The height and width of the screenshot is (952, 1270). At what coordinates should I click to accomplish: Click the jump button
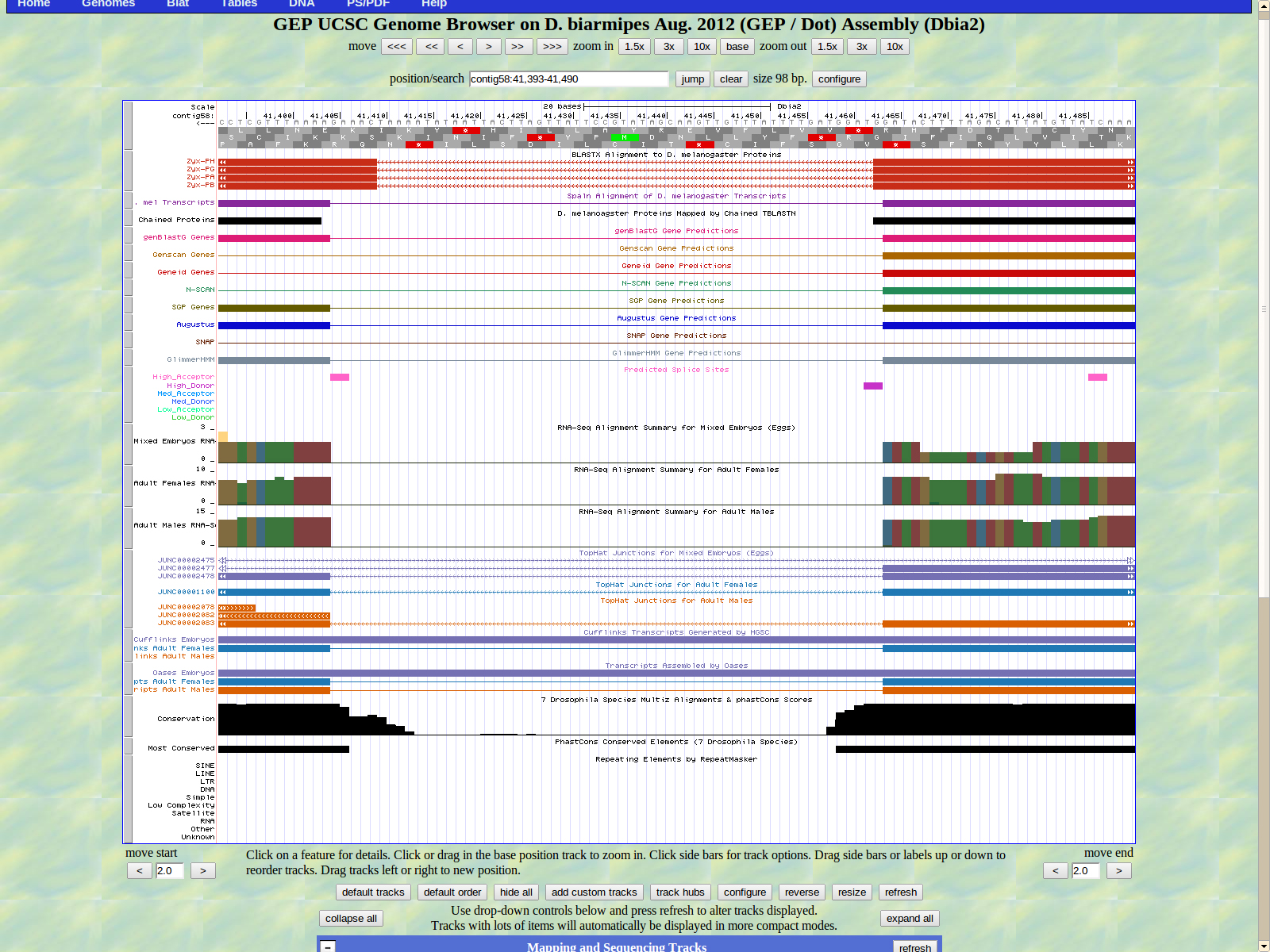point(693,79)
